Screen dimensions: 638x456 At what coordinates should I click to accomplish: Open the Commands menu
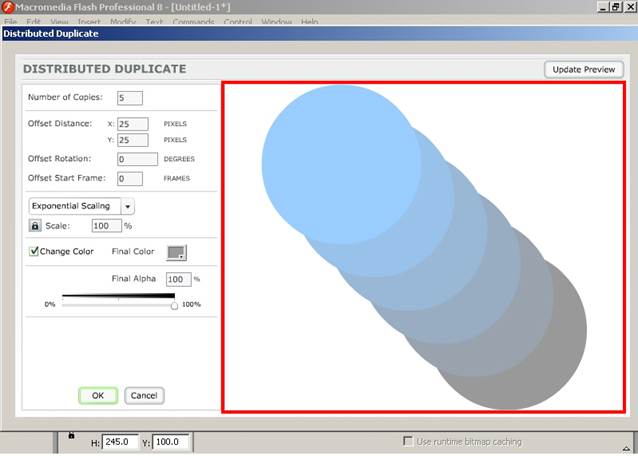(x=193, y=22)
